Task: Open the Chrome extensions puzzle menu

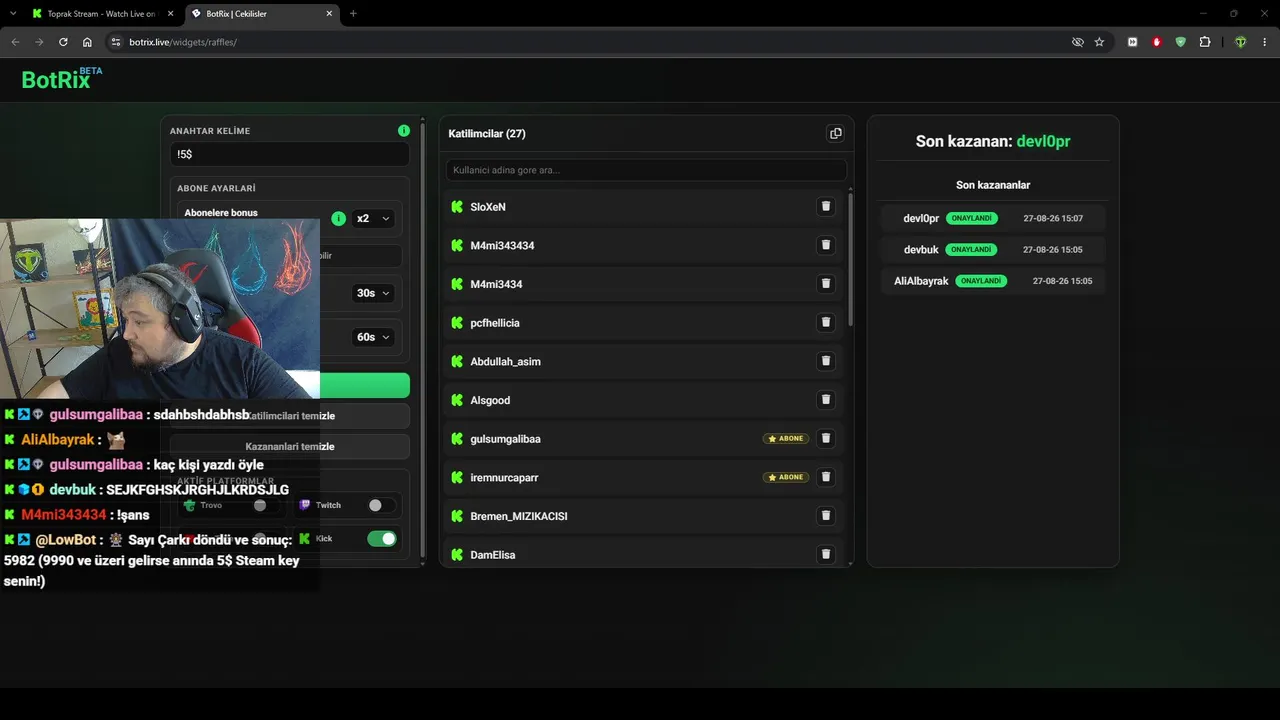Action: [x=1205, y=42]
